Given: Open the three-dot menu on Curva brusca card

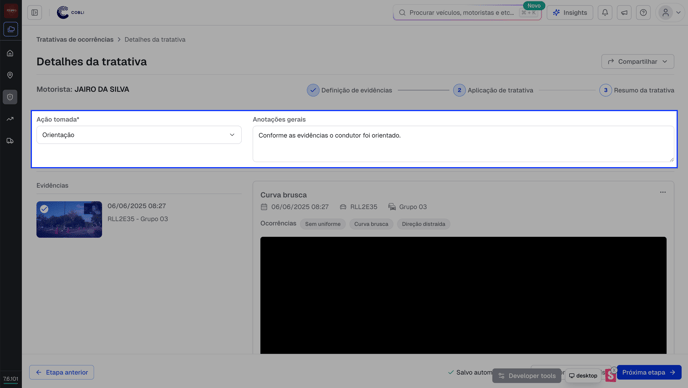Looking at the screenshot, I should pos(663,192).
